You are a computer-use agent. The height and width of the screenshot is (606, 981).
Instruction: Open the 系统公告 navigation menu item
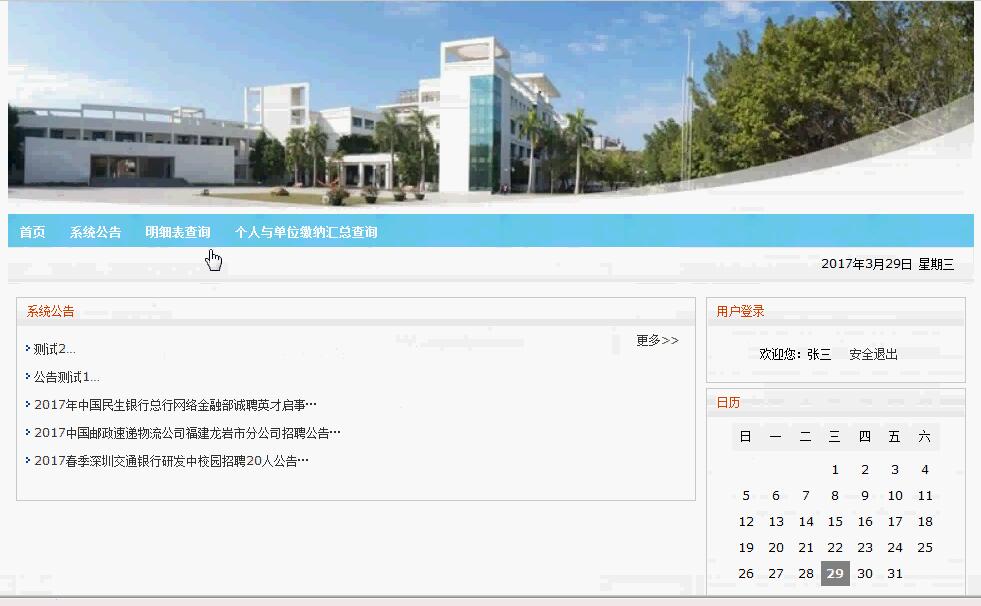tap(95, 232)
